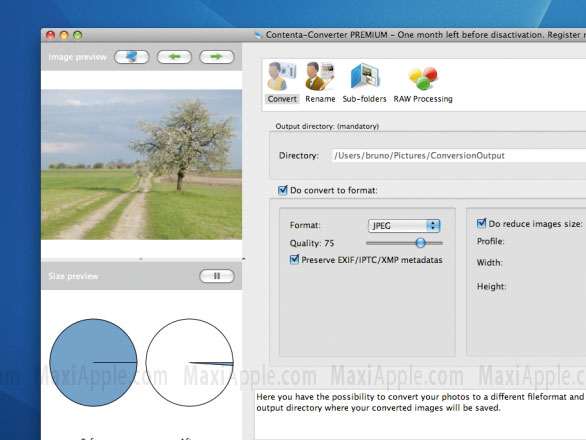Show previous image with left green arrow
The height and width of the screenshot is (440, 586).
(174, 57)
